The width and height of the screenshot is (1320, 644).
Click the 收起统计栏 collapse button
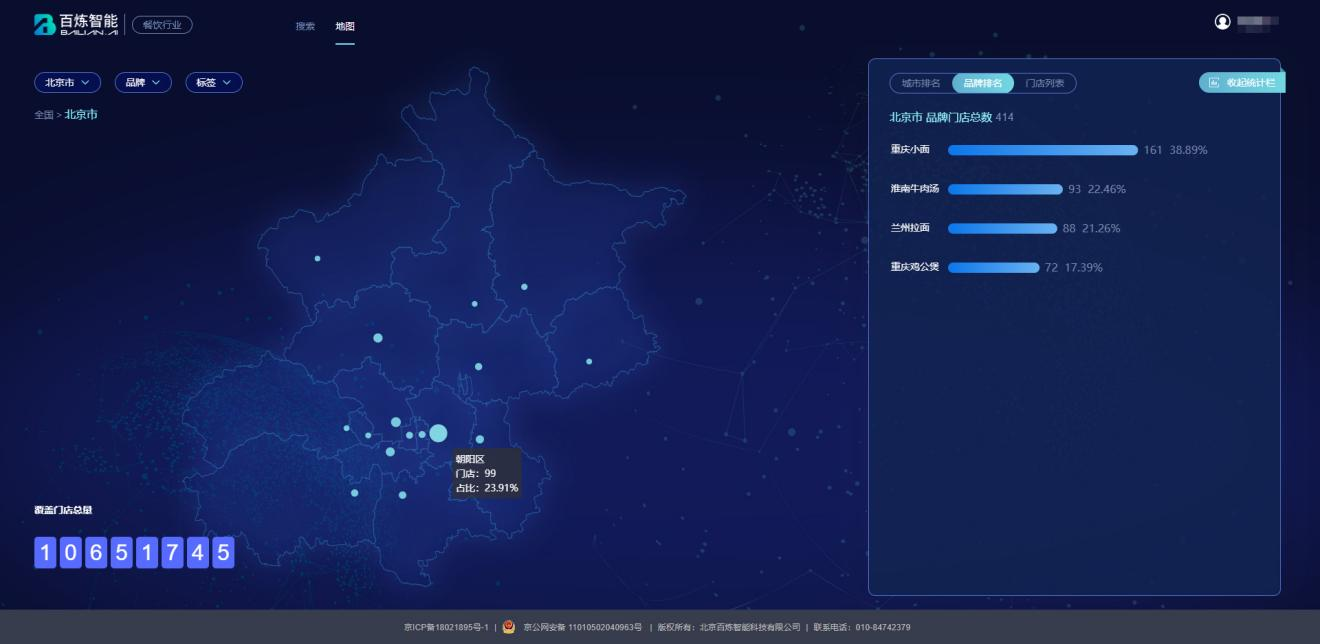[x=1241, y=83]
